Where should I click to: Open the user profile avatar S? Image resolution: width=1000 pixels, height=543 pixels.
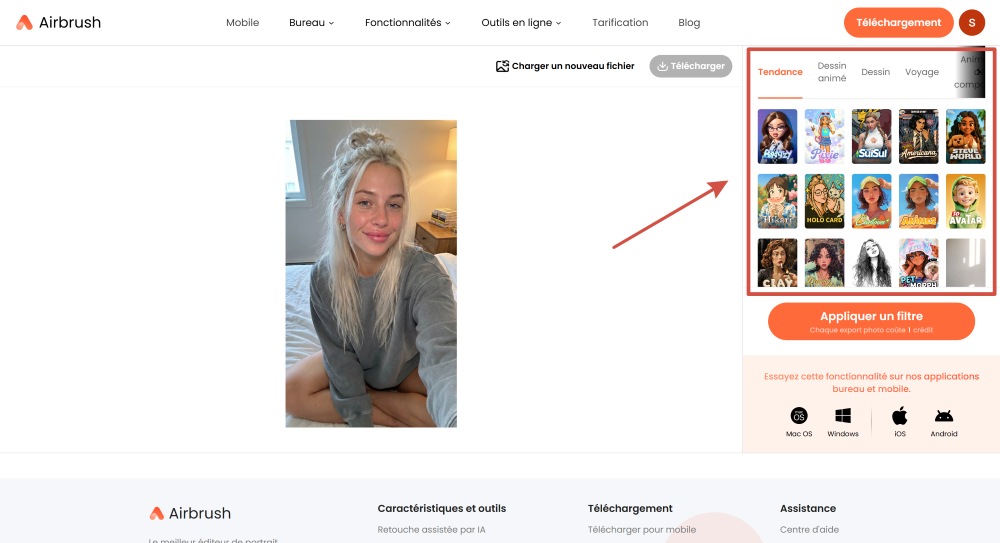(972, 22)
